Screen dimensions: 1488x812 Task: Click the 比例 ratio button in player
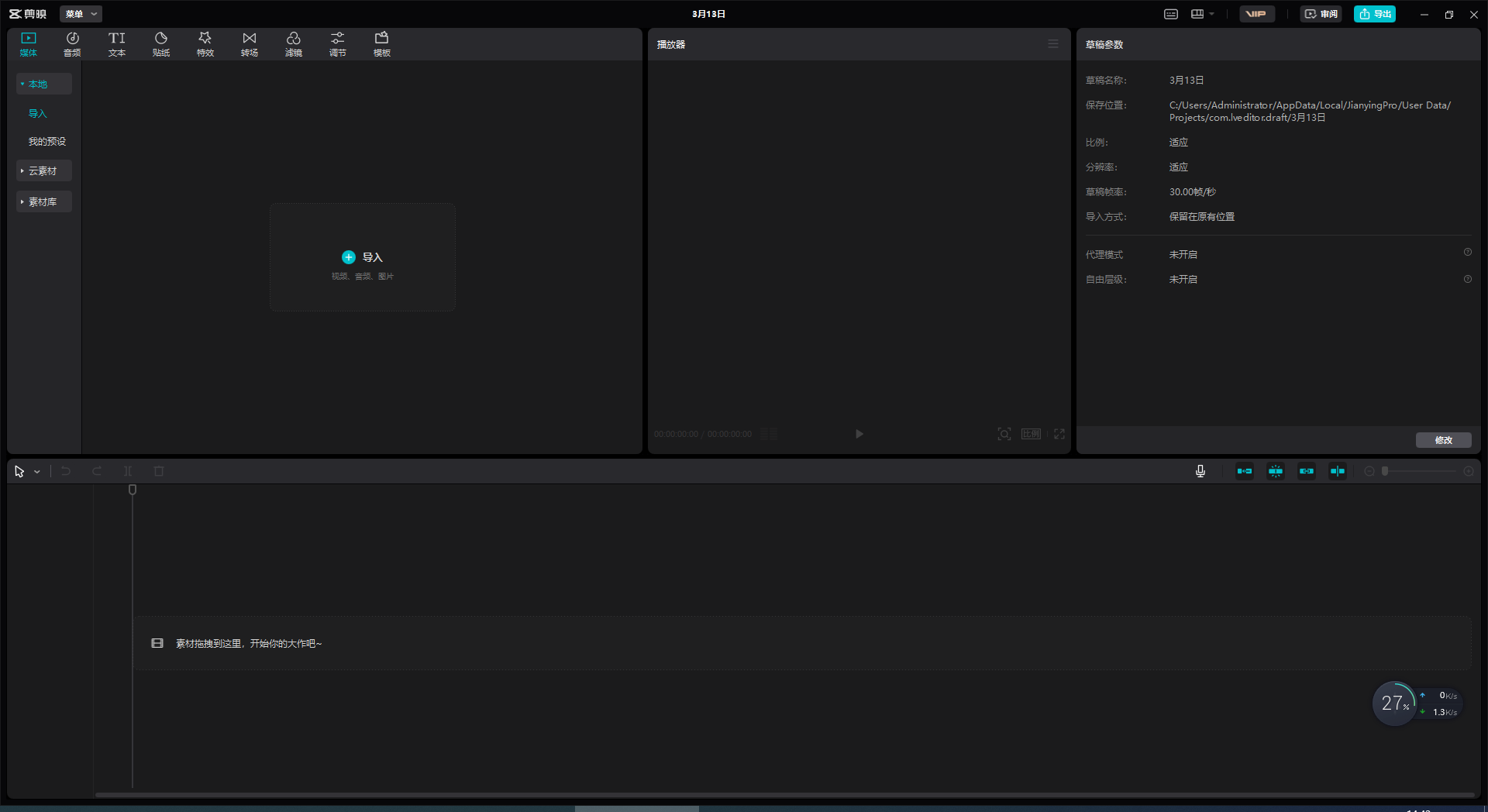(1031, 434)
